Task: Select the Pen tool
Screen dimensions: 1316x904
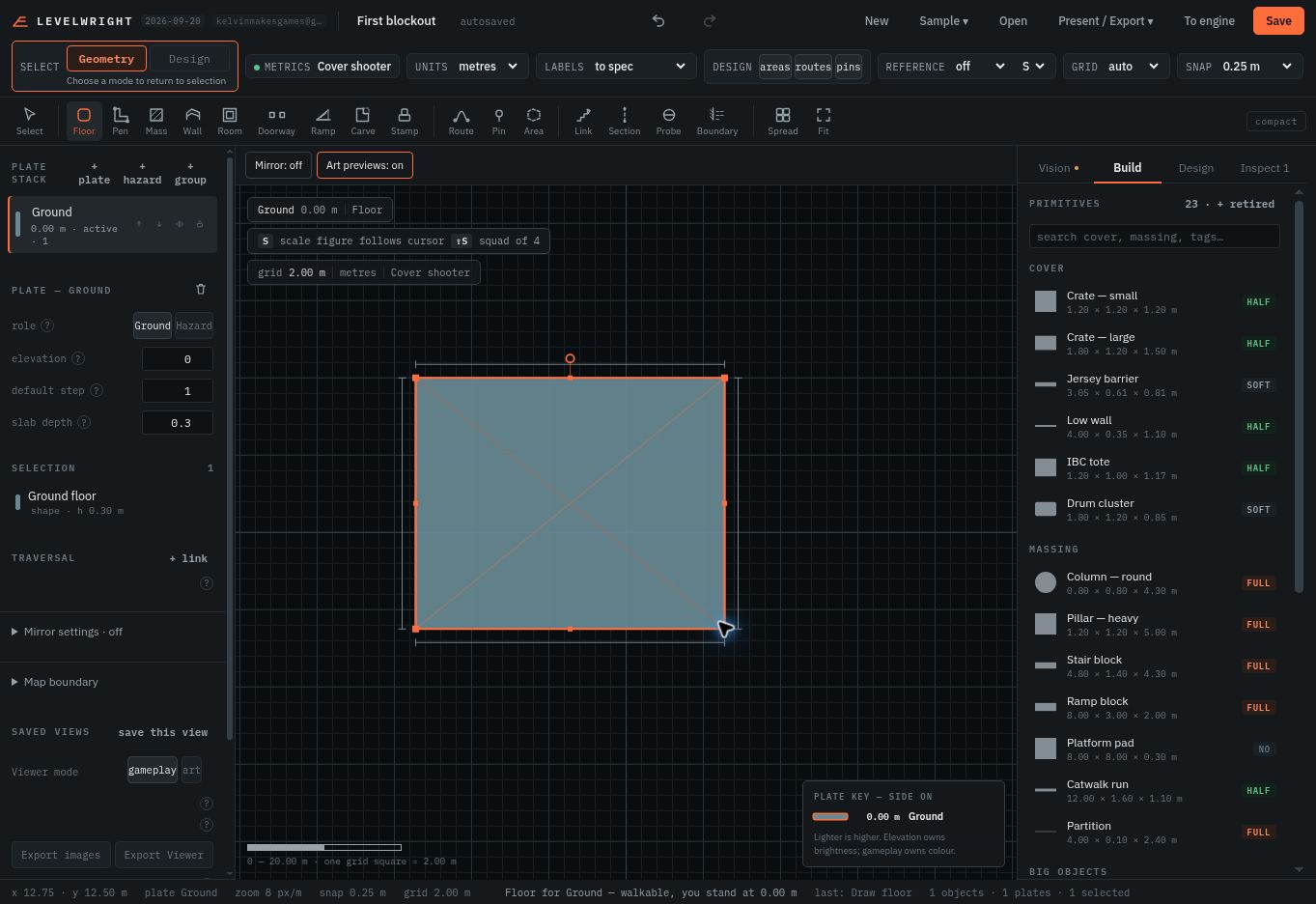Action: pos(120,121)
